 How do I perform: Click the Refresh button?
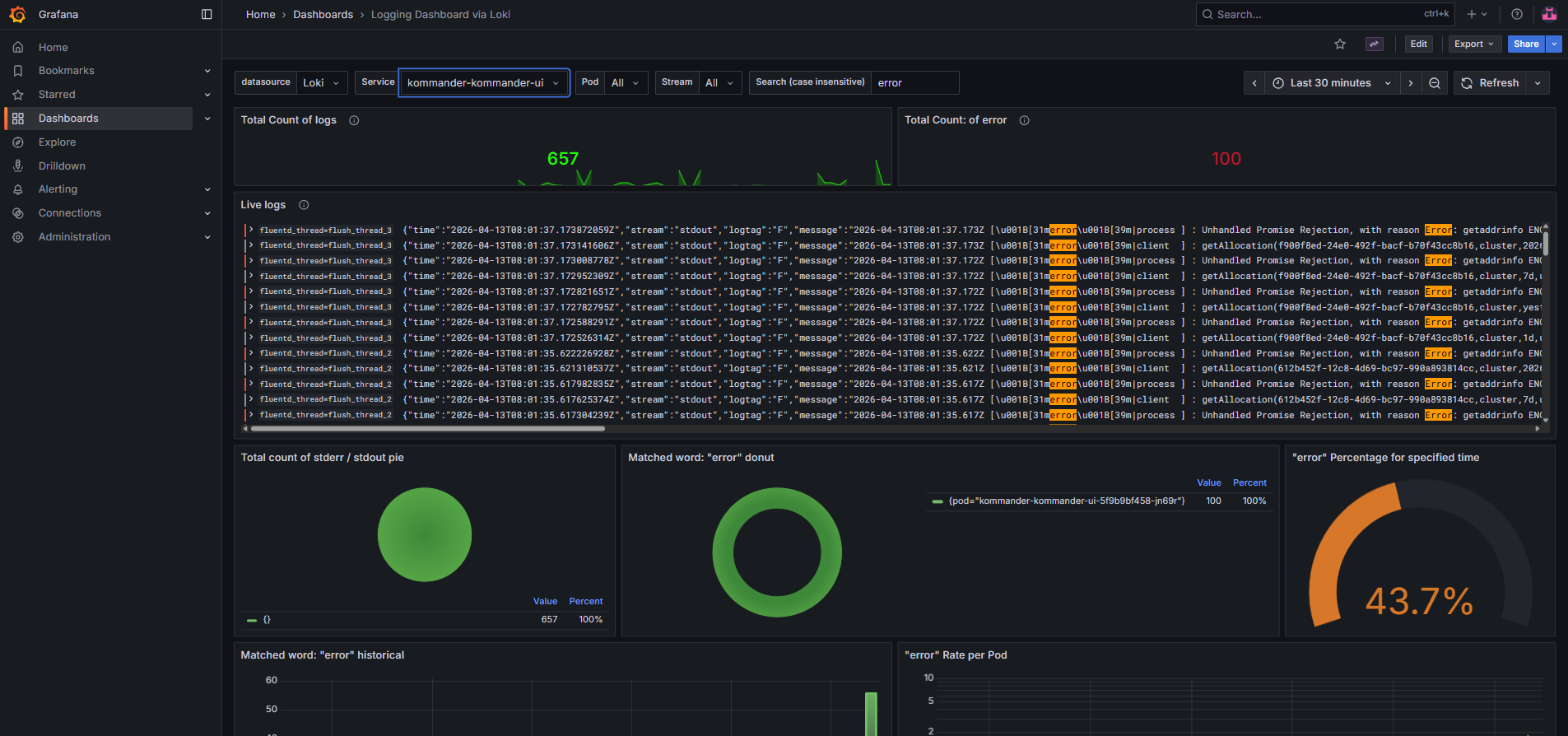click(x=1490, y=83)
